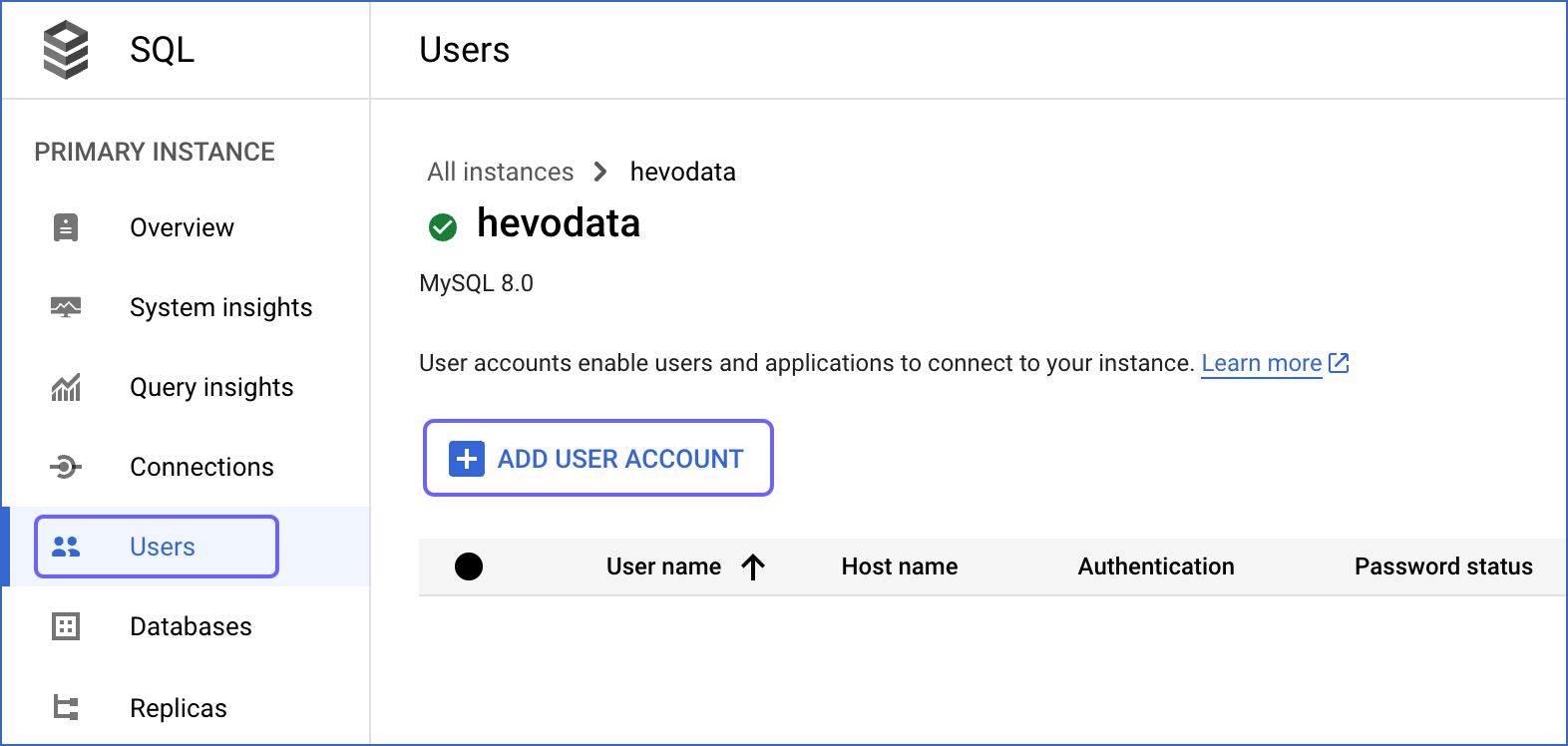1568x746 pixels.
Task: Click the SQL product title
Action: (x=163, y=50)
